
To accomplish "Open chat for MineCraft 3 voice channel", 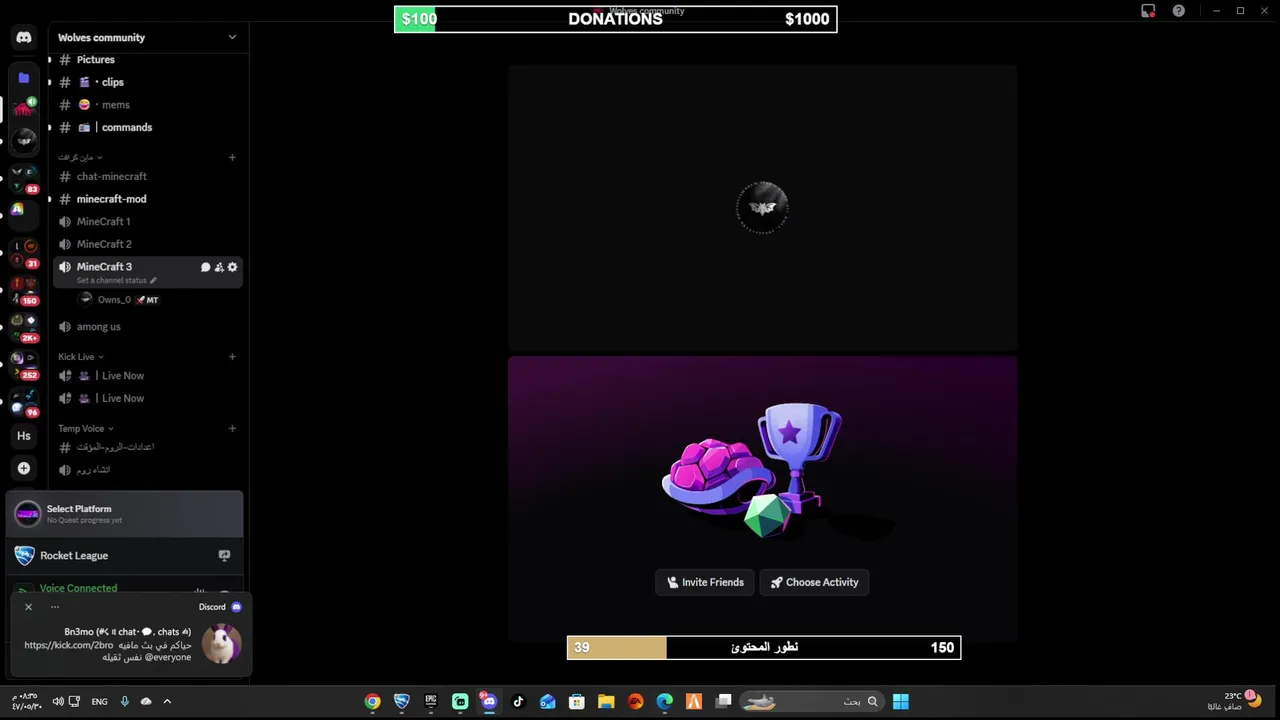I will [x=205, y=267].
